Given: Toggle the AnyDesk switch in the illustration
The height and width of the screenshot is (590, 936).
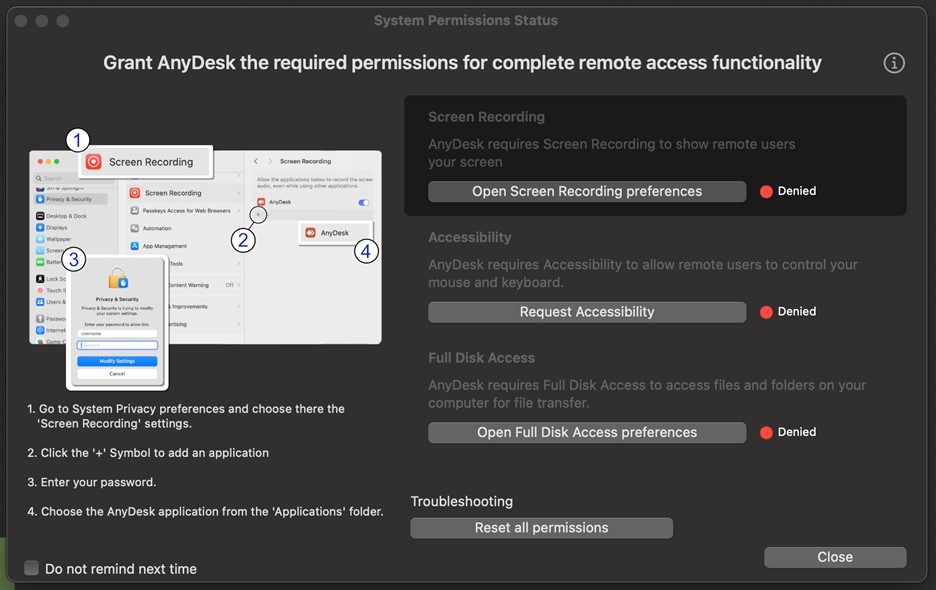Looking at the screenshot, I should coord(363,202).
